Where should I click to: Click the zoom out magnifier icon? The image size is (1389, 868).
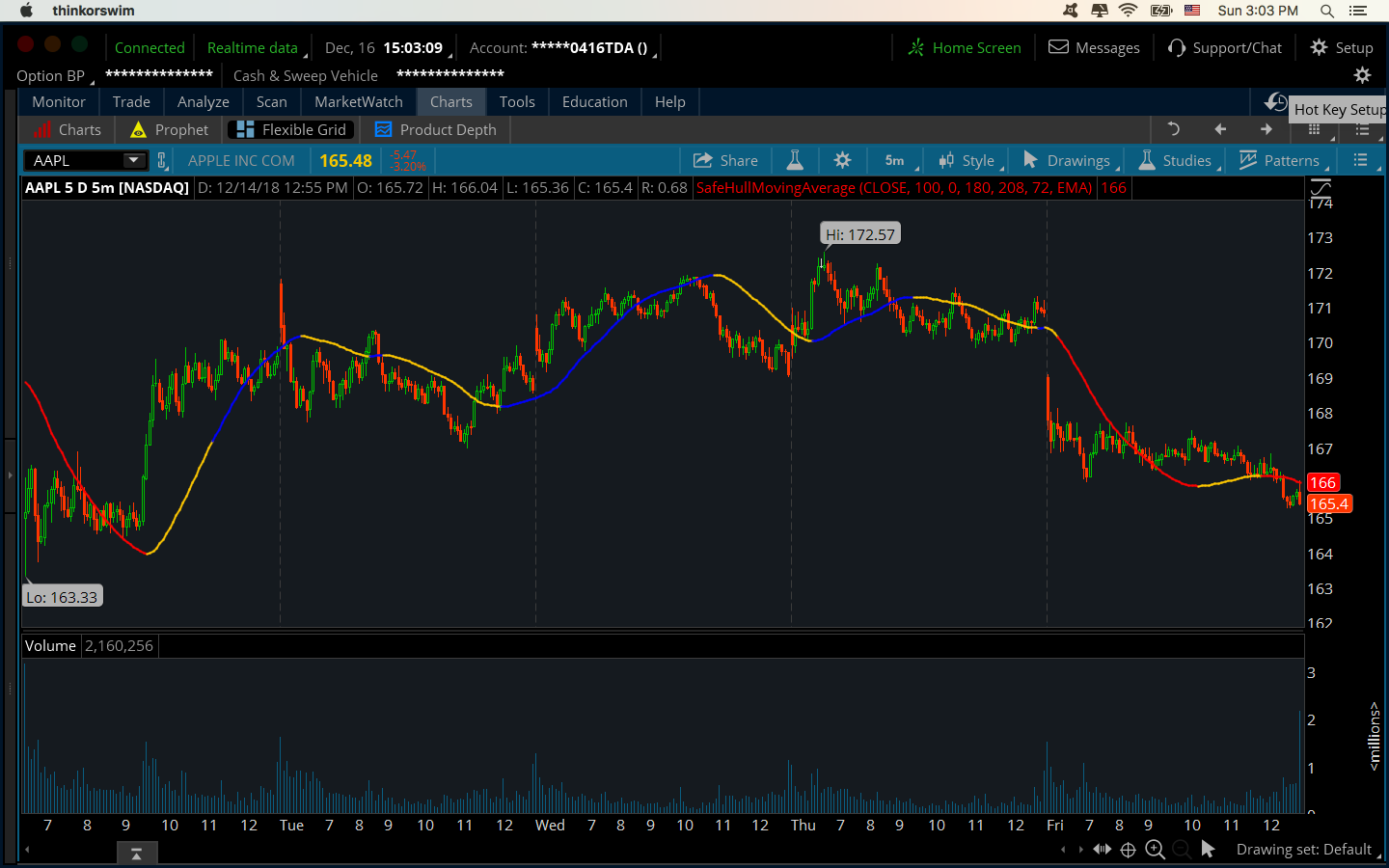(x=1181, y=850)
